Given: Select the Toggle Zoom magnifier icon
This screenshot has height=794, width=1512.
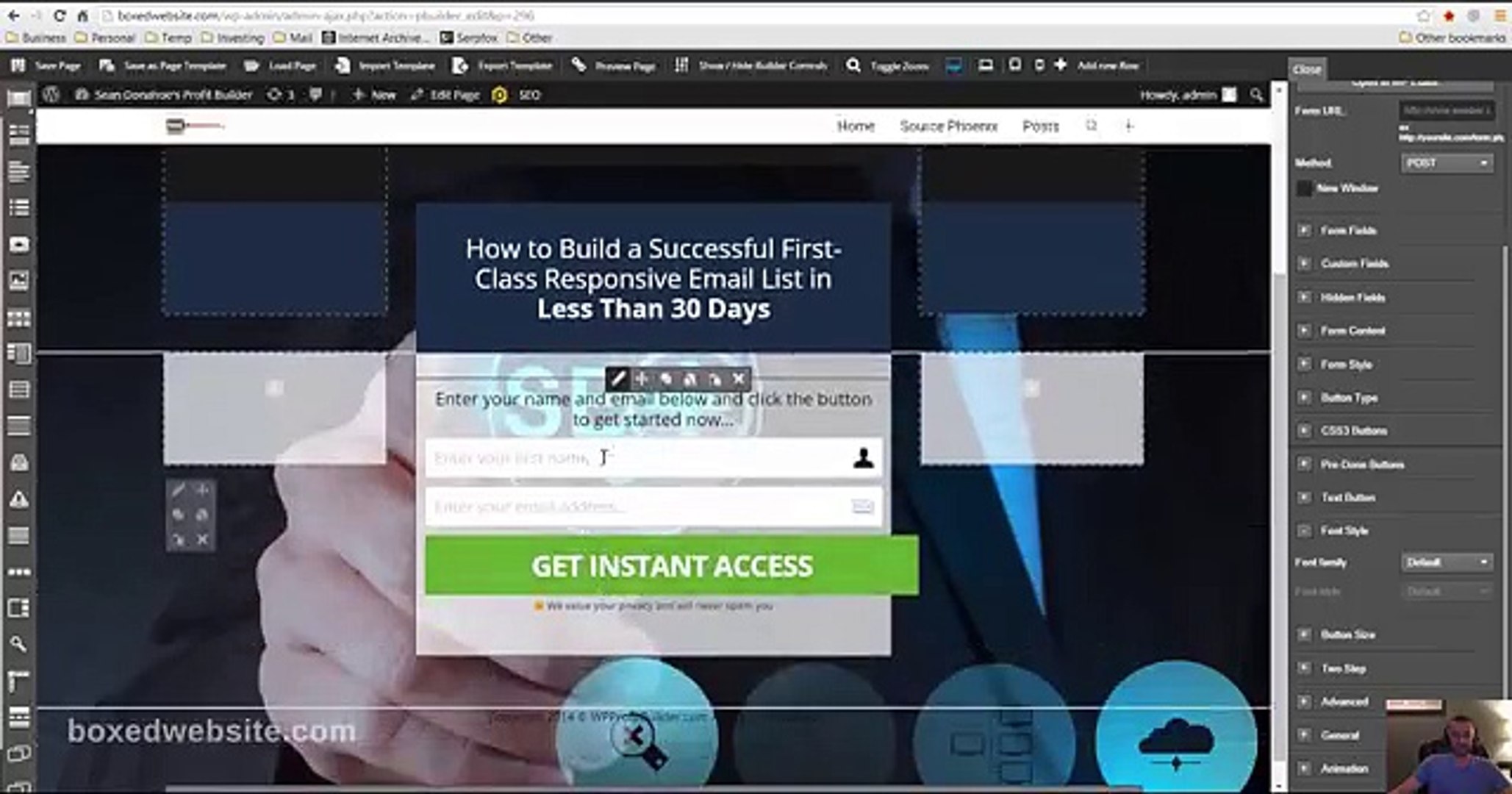Looking at the screenshot, I should point(853,65).
